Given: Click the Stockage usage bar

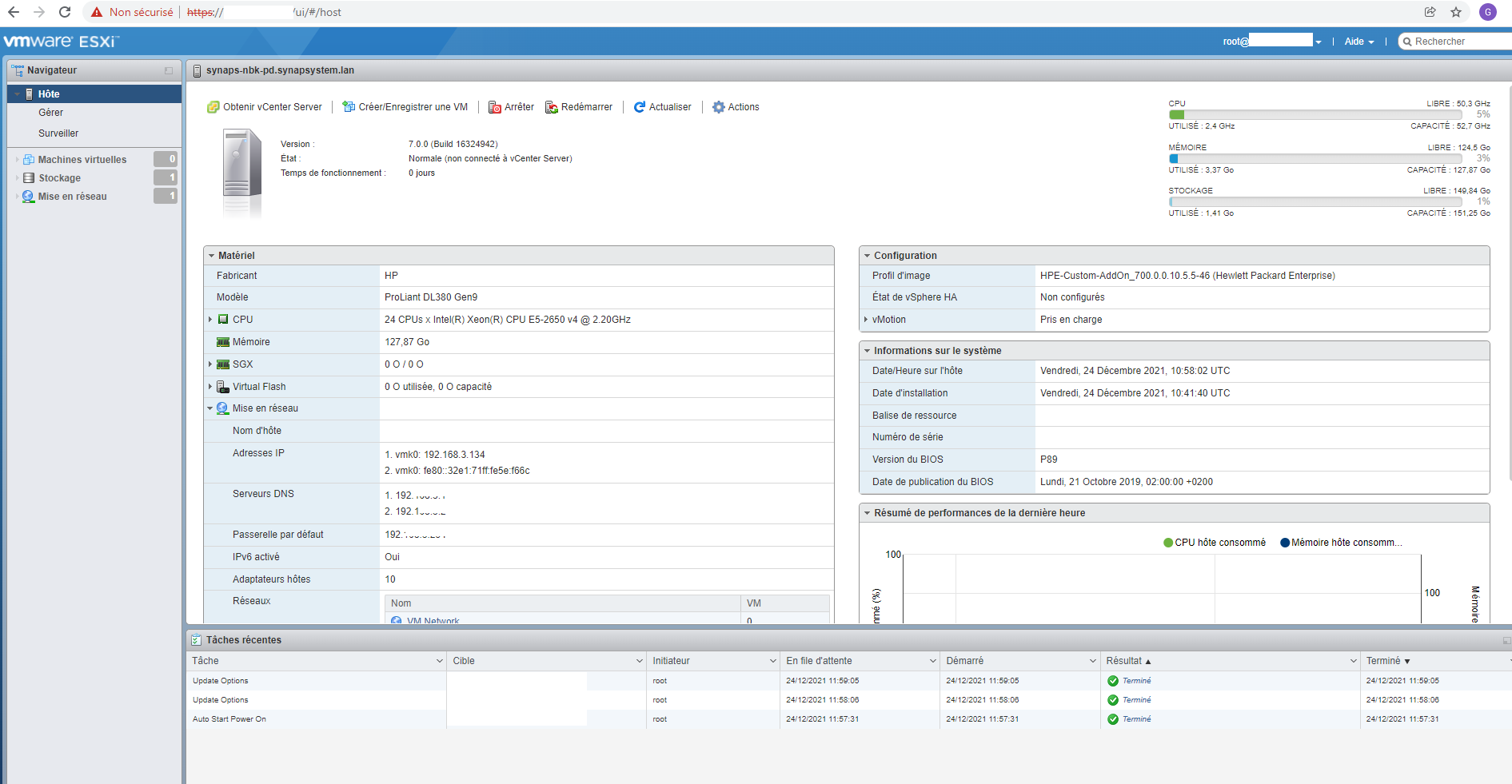Looking at the screenshot, I should 1315,202.
